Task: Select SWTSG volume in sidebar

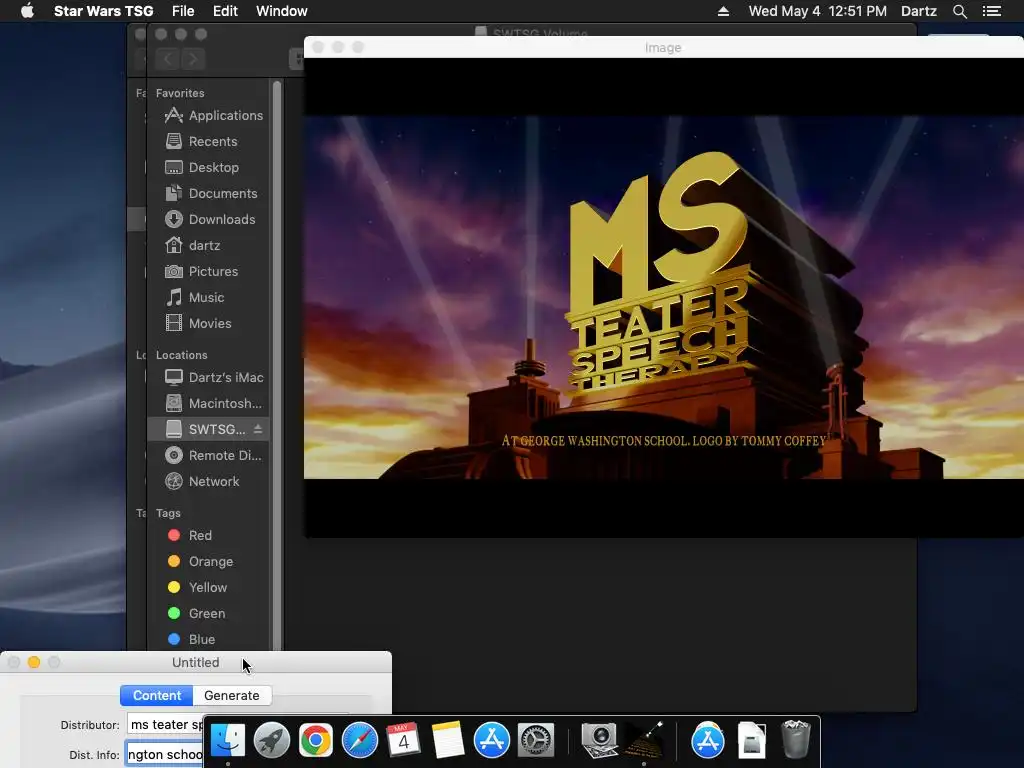Action: pos(208,429)
